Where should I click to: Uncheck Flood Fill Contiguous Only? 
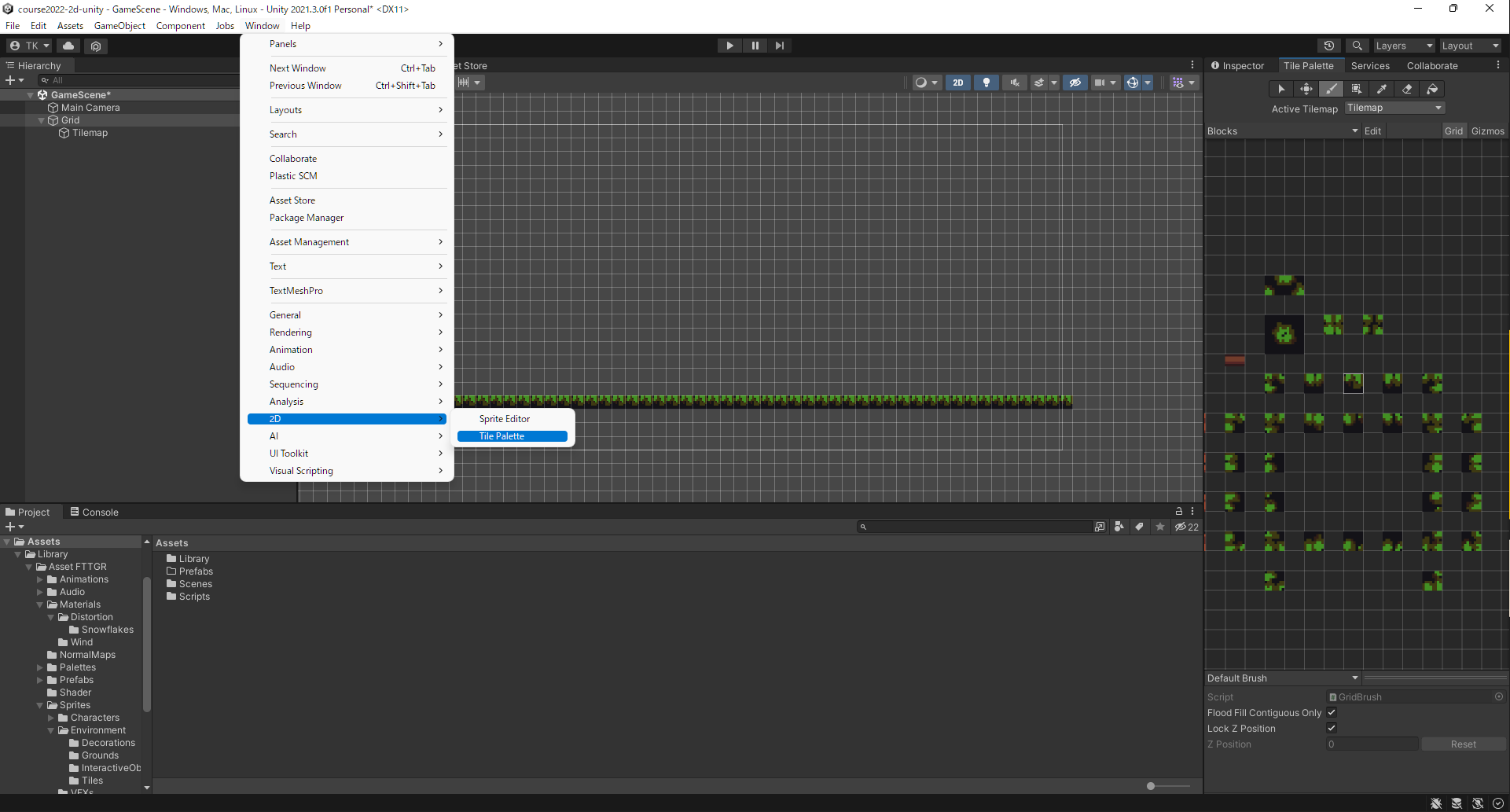[x=1332, y=712]
